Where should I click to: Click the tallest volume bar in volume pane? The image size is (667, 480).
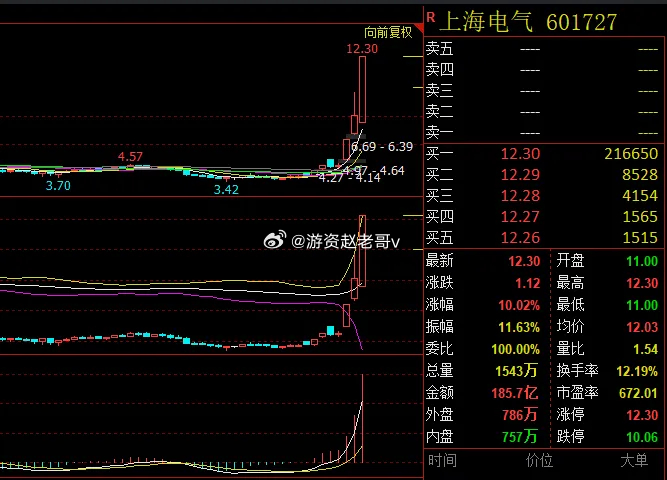click(x=362, y=418)
